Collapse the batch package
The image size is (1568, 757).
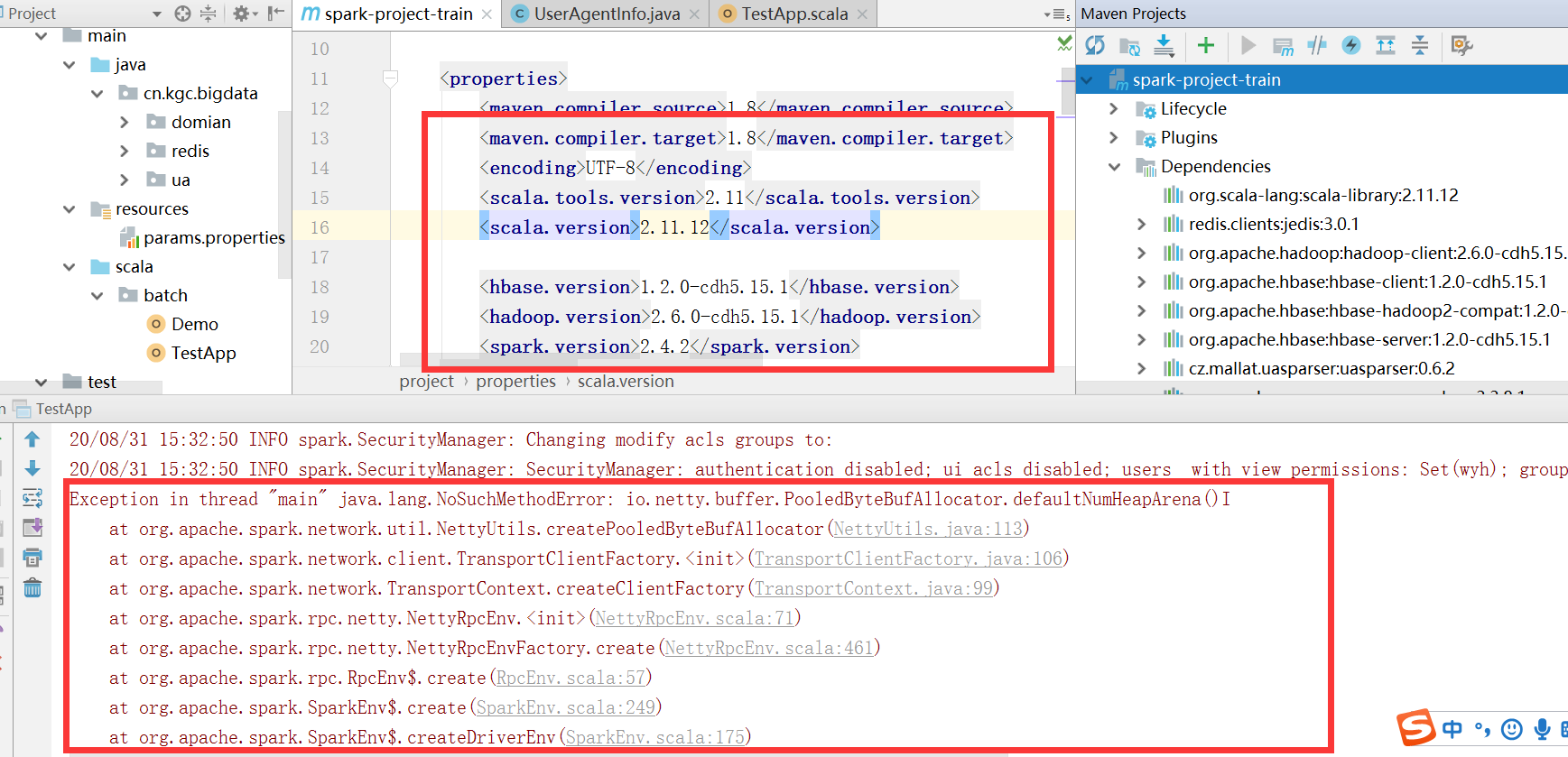point(97,296)
